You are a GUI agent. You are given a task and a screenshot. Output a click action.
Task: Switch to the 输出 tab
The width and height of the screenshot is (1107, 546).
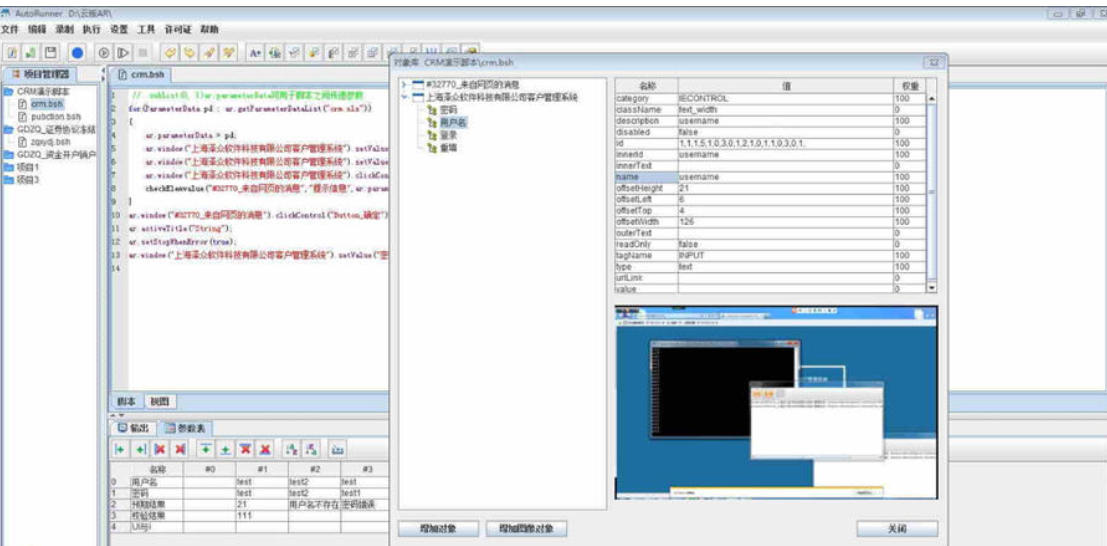tap(131, 427)
